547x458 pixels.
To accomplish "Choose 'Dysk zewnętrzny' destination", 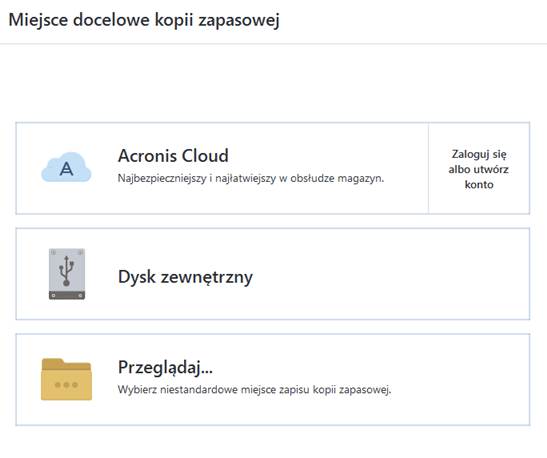I will [x=273, y=274].
